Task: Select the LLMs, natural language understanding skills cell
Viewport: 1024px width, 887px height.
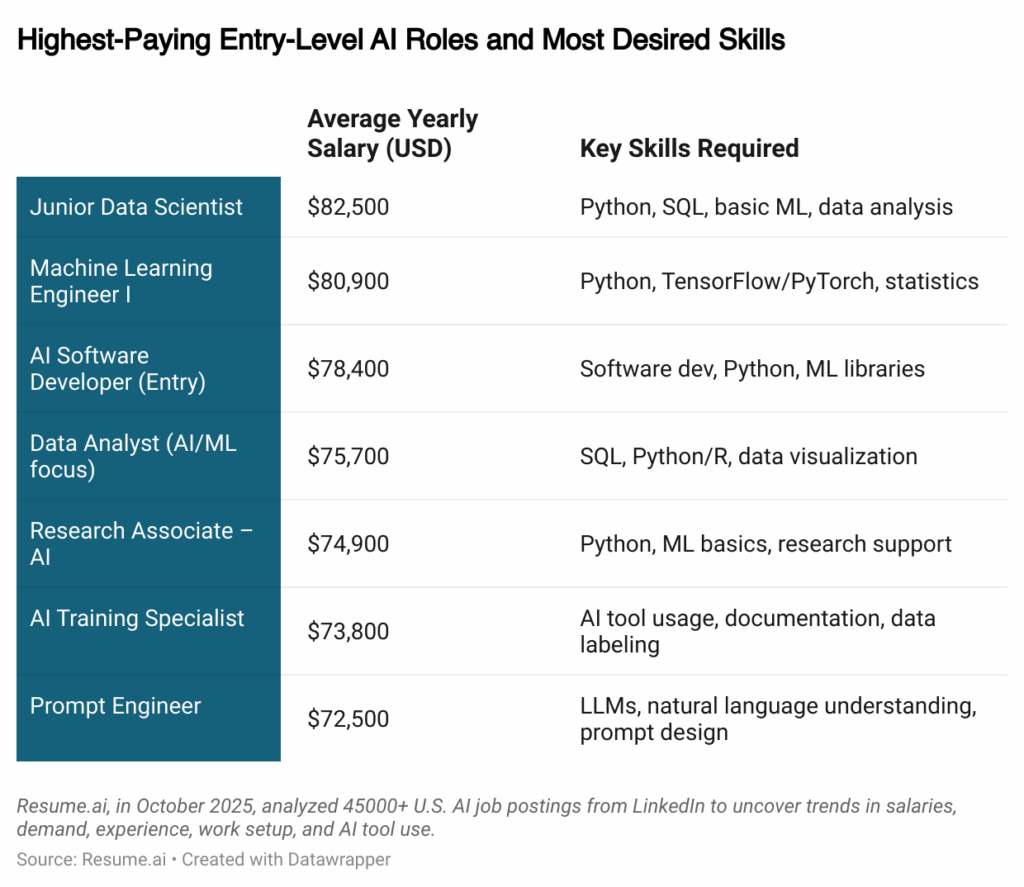Action: pyautogui.click(x=777, y=719)
